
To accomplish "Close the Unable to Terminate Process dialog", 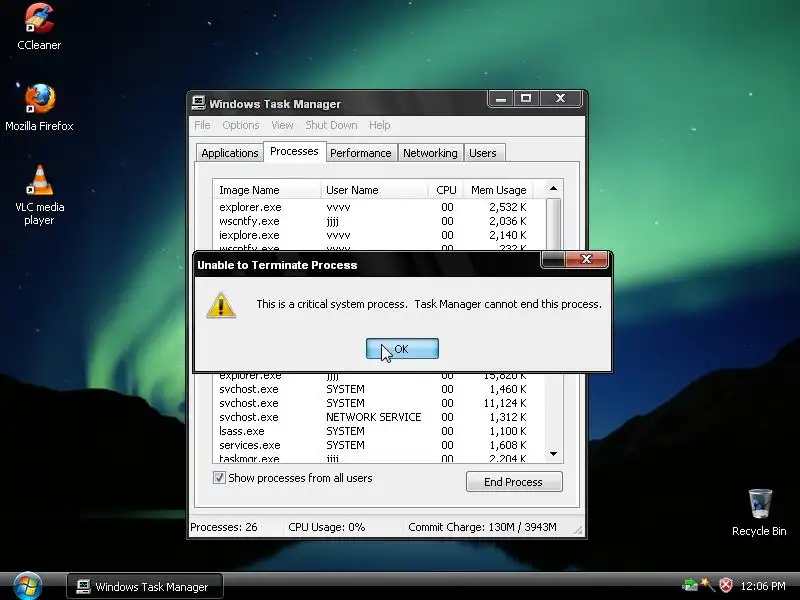I will click(x=587, y=259).
